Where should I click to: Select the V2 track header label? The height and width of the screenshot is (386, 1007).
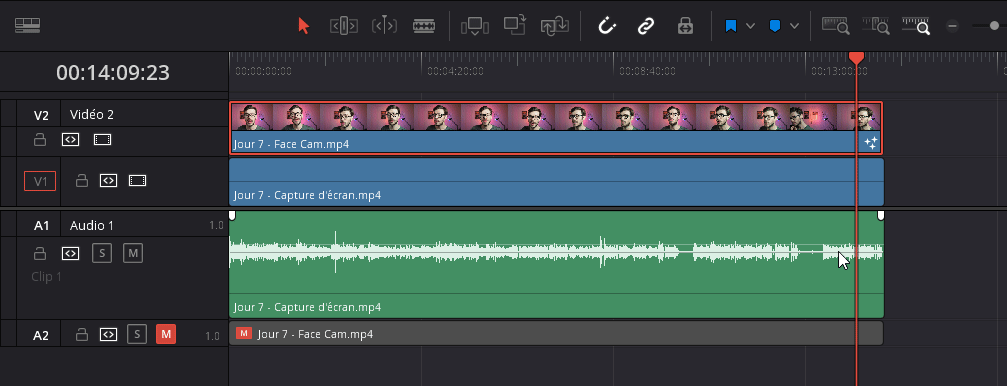(41, 116)
